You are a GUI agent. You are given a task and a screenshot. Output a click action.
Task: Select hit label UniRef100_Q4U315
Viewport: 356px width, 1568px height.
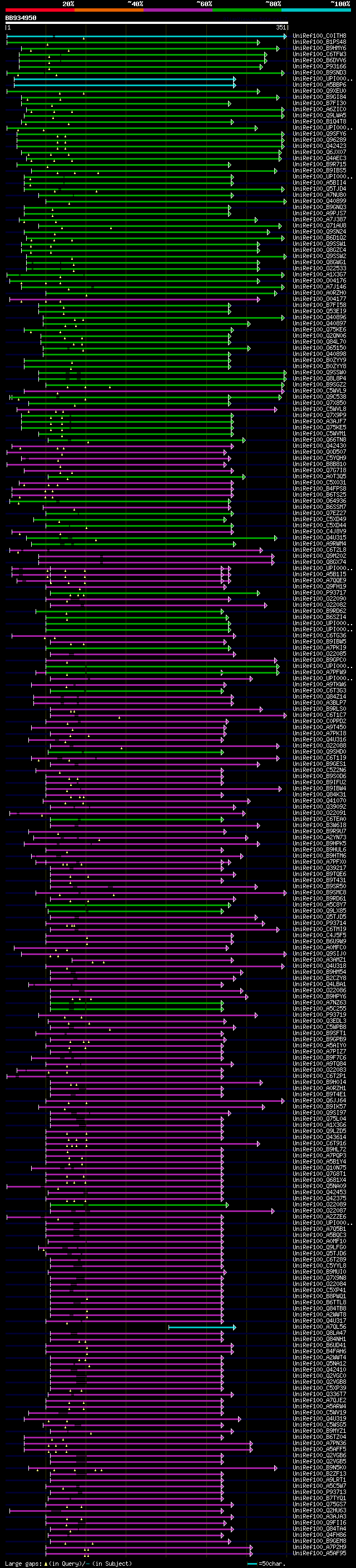pyautogui.click(x=319, y=537)
